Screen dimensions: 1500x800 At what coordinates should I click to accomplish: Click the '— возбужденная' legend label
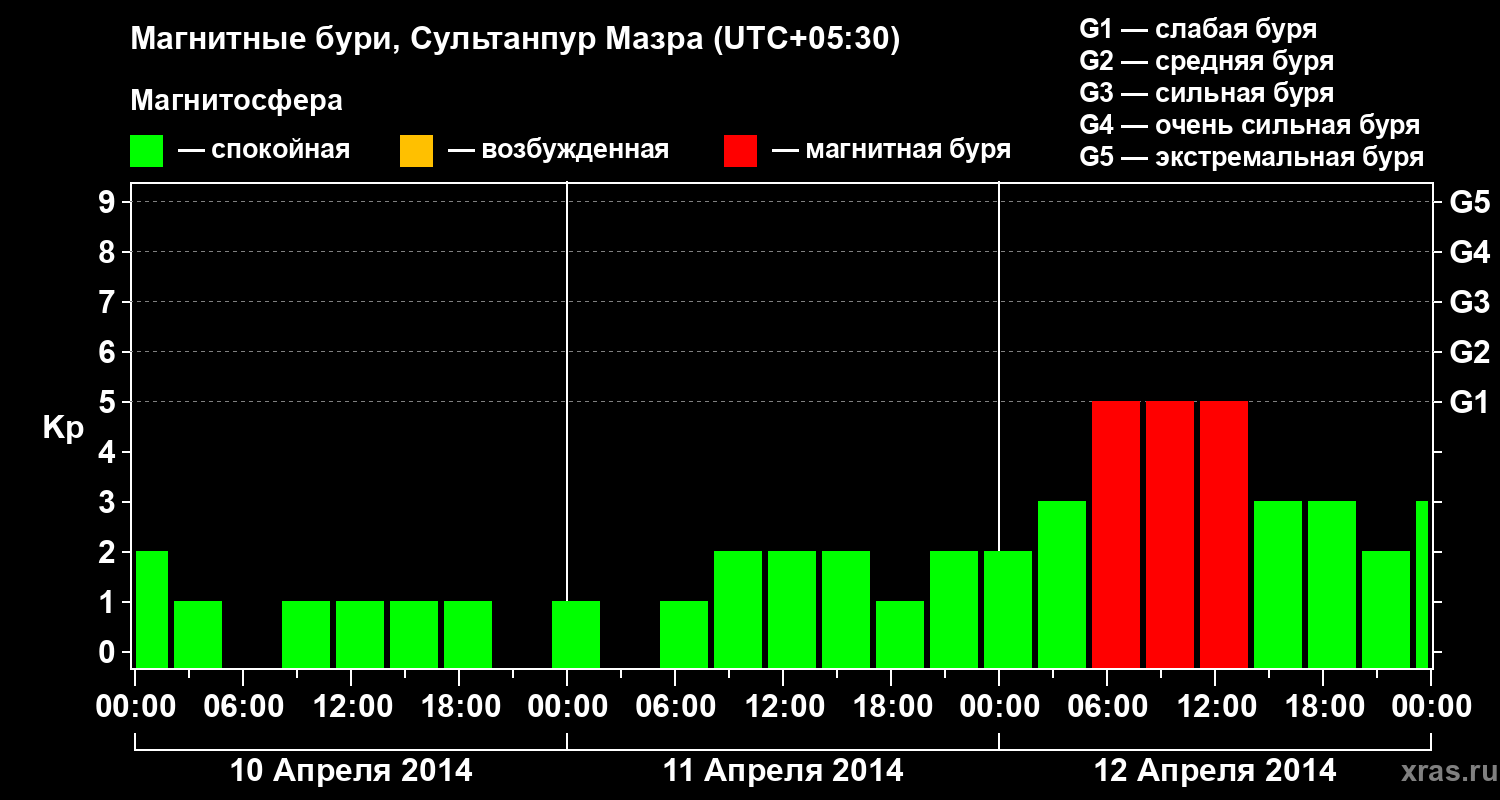click(558, 151)
